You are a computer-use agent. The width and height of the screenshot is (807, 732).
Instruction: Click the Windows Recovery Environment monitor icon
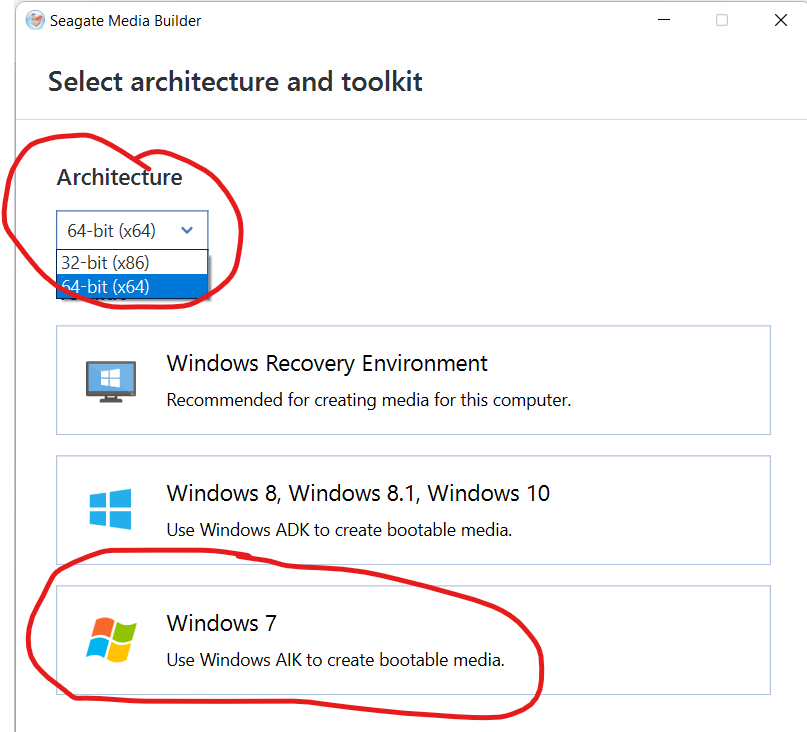[x=111, y=381]
